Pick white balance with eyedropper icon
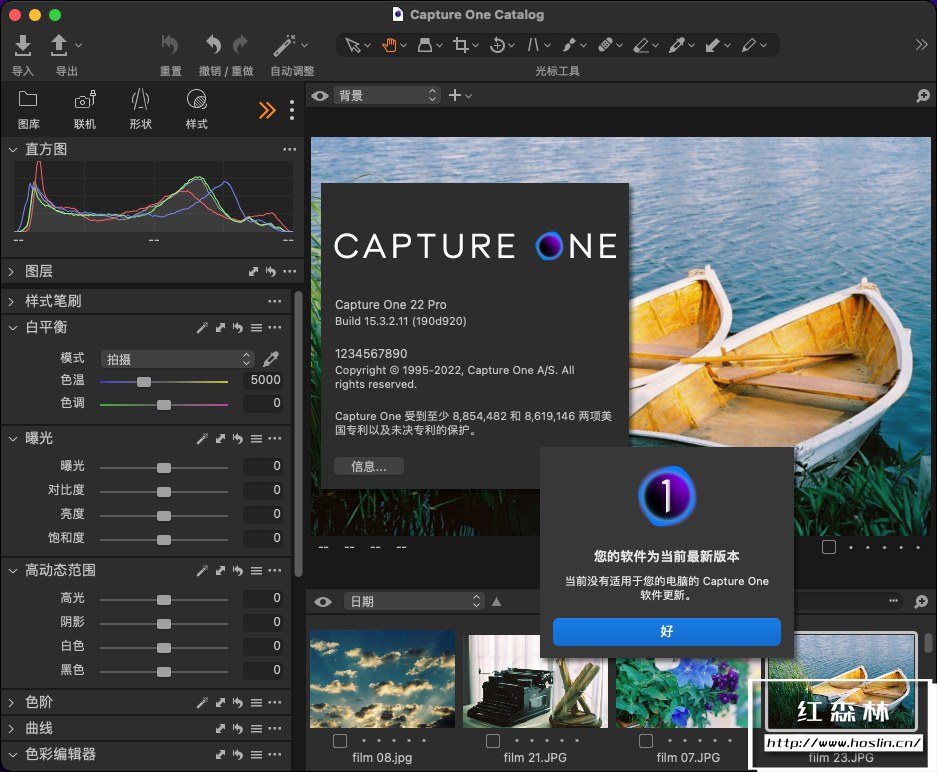The height and width of the screenshot is (772, 937). click(271, 358)
